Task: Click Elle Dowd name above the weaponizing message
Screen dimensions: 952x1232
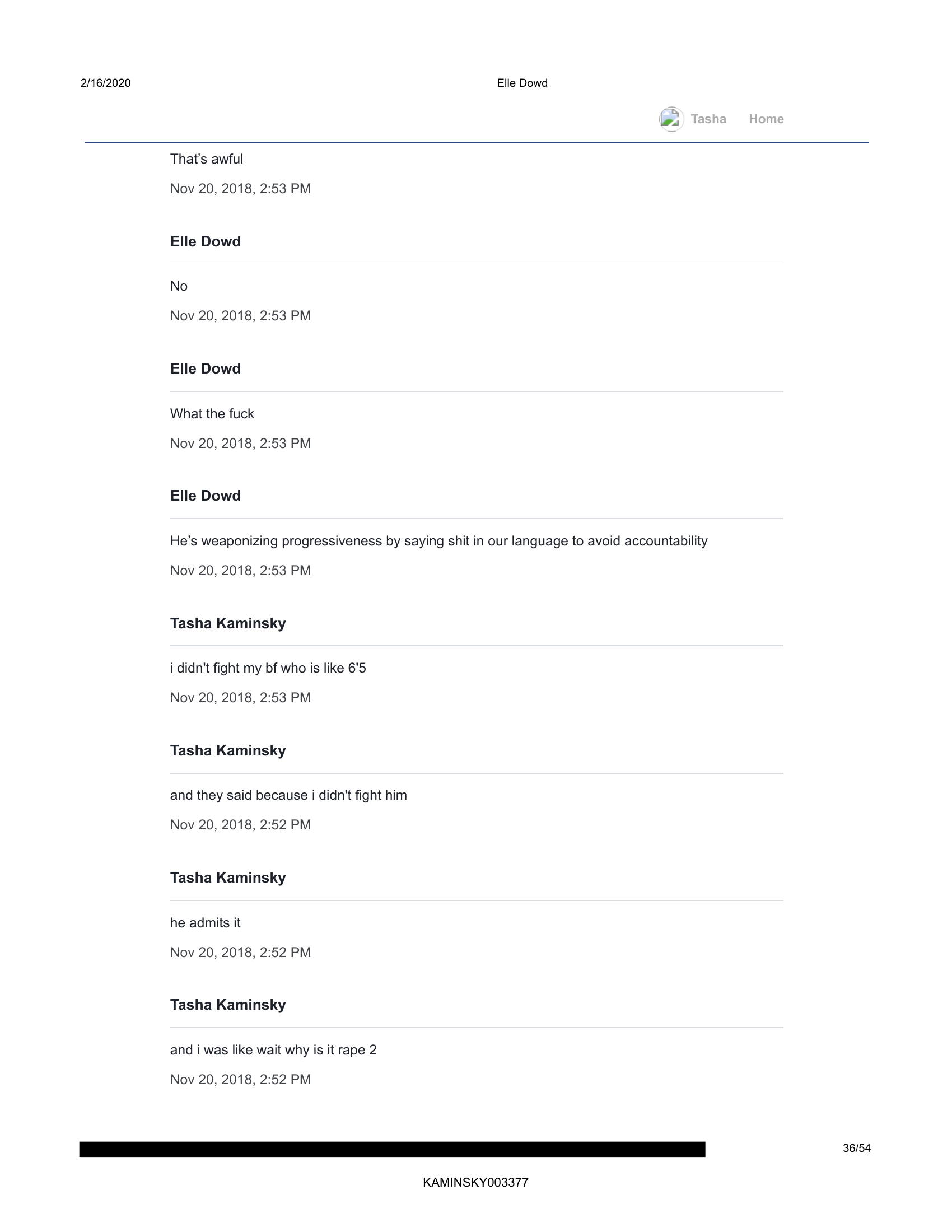Action: 206,496
